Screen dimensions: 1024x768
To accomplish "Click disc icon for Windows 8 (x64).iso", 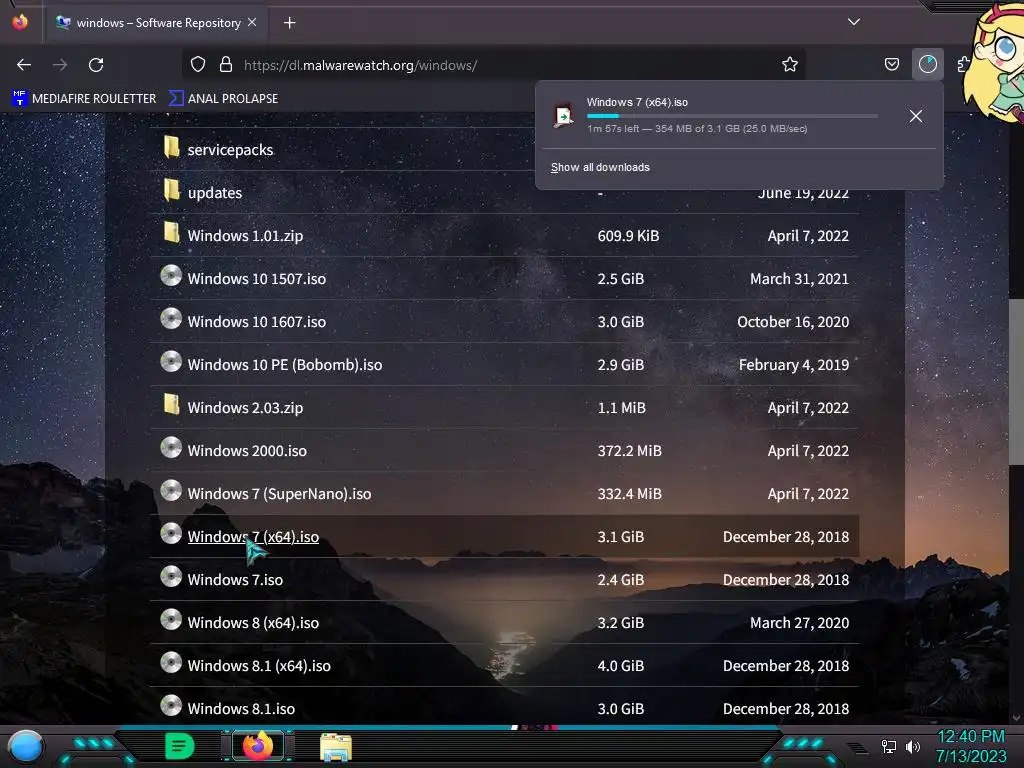I will 171,620.
